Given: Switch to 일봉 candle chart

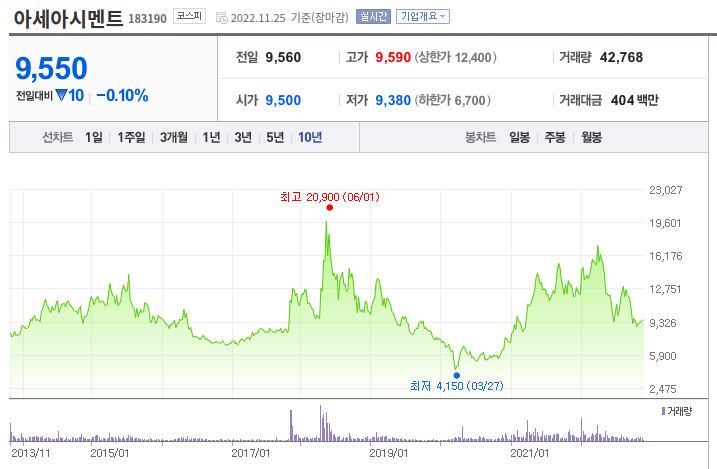Looking at the screenshot, I should (x=519, y=137).
